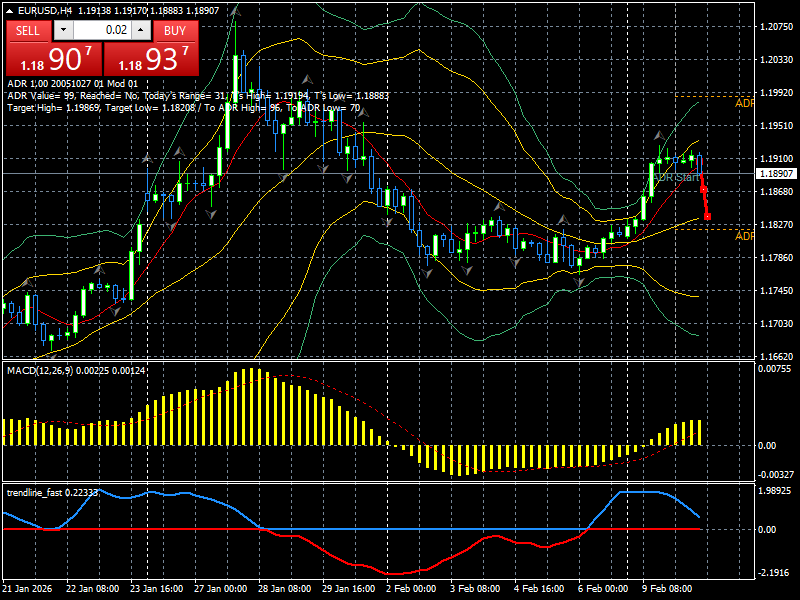Click the red SELL button
This screenshot has height=600, width=800.
coord(28,31)
